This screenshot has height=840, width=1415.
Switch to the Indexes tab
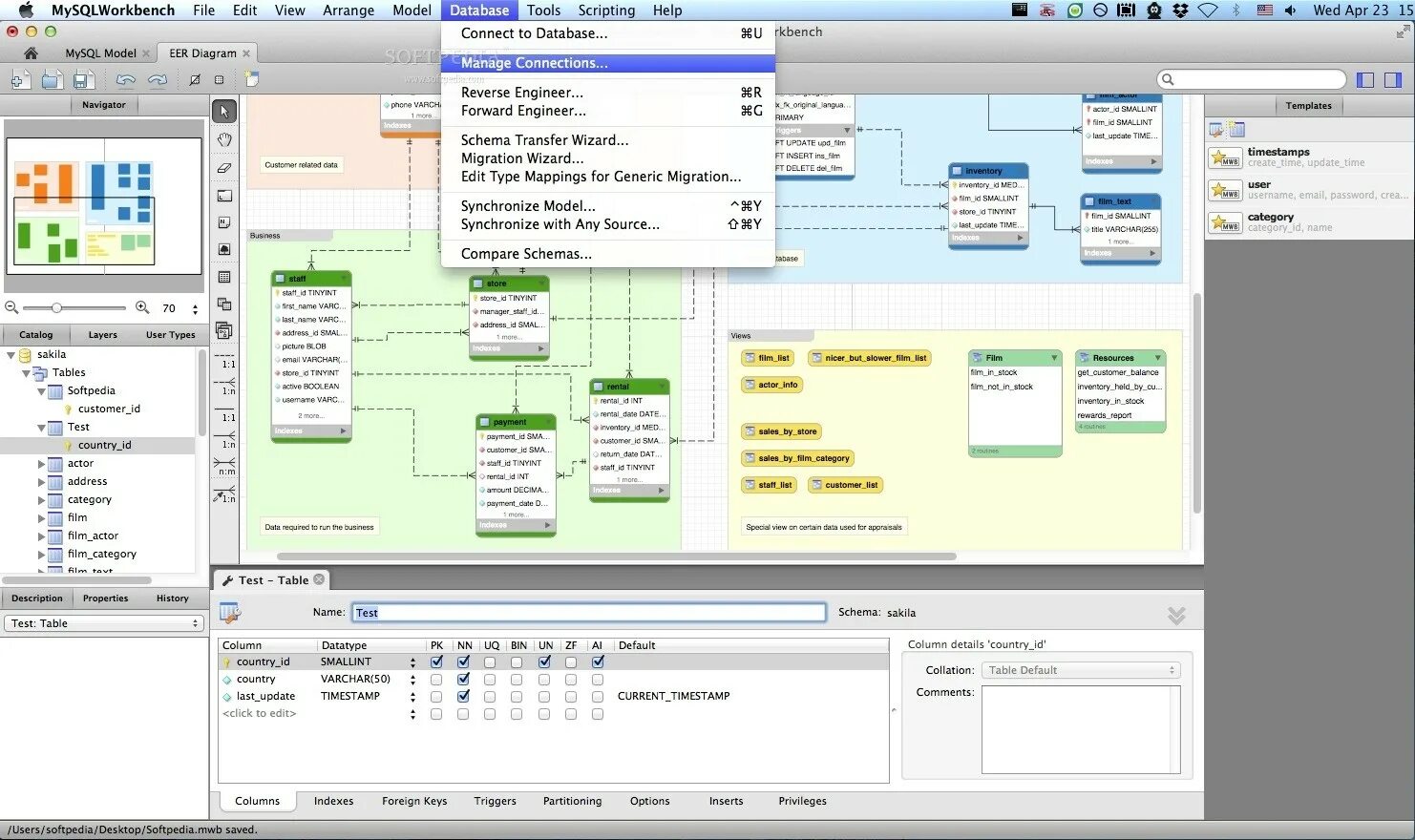click(x=333, y=801)
